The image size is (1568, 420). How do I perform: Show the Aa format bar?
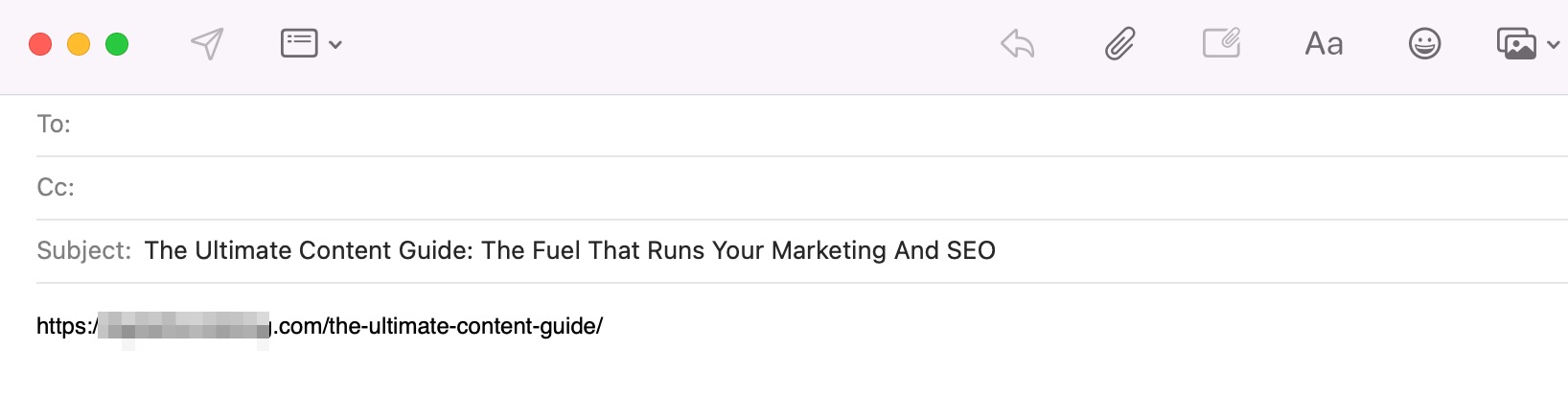(x=1324, y=44)
